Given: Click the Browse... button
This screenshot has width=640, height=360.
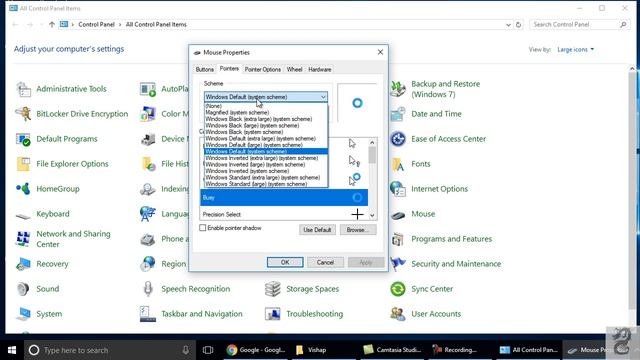Looking at the screenshot, I should 358,230.
